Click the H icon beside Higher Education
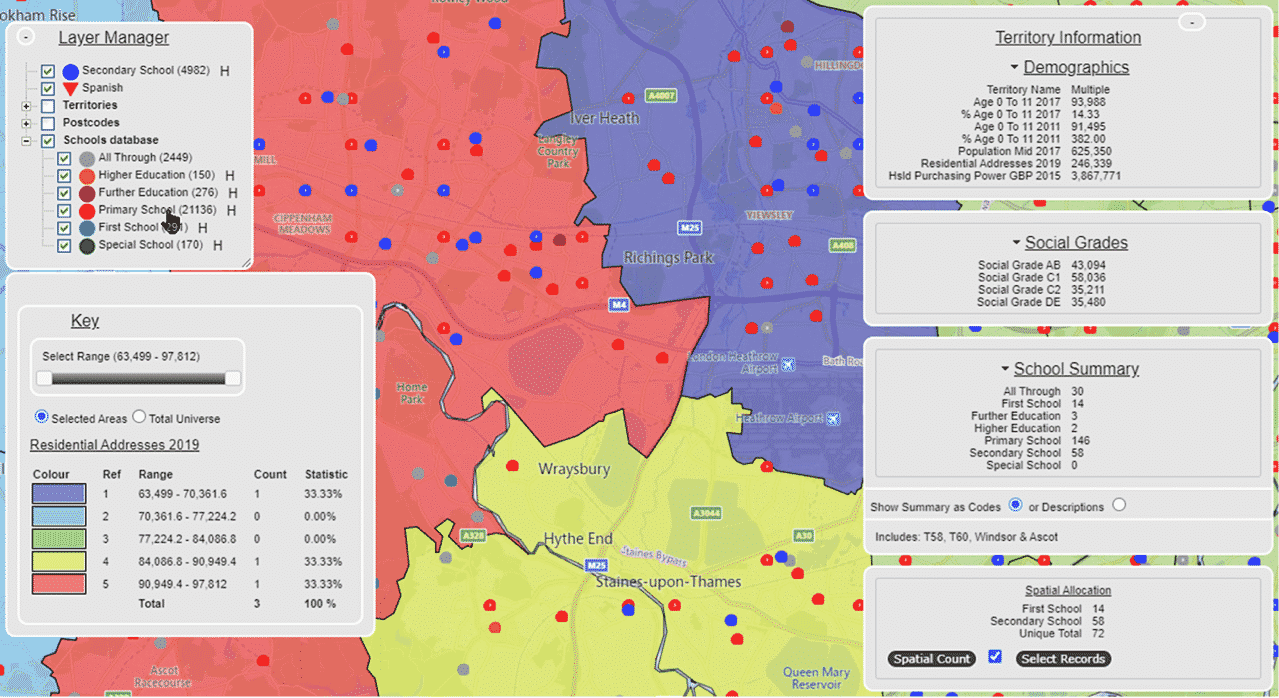The height and width of the screenshot is (698, 1279). click(230, 176)
